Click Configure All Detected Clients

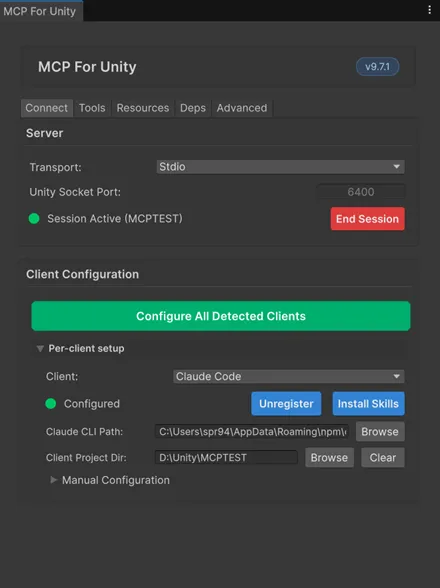(221, 316)
